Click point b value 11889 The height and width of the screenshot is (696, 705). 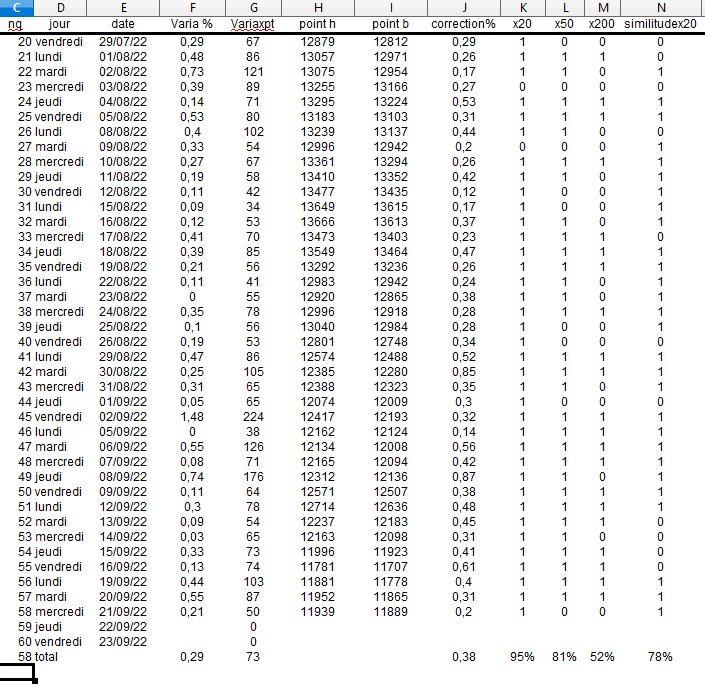pos(390,612)
